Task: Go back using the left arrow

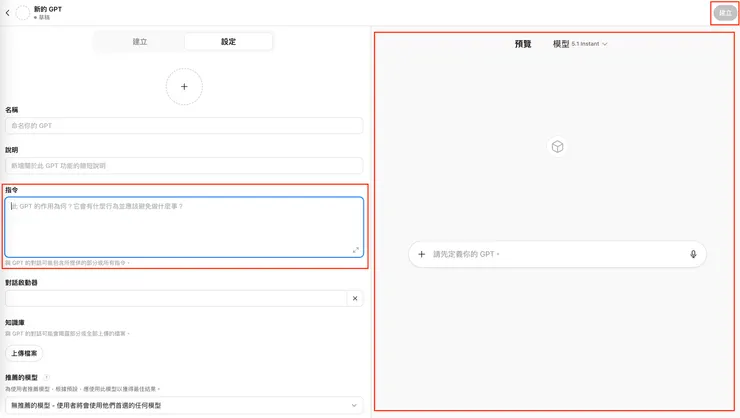Action: click(8, 13)
